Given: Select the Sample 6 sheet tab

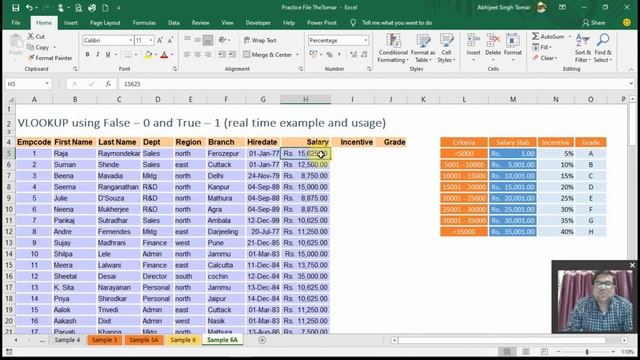Looking at the screenshot, I should coord(183,340).
